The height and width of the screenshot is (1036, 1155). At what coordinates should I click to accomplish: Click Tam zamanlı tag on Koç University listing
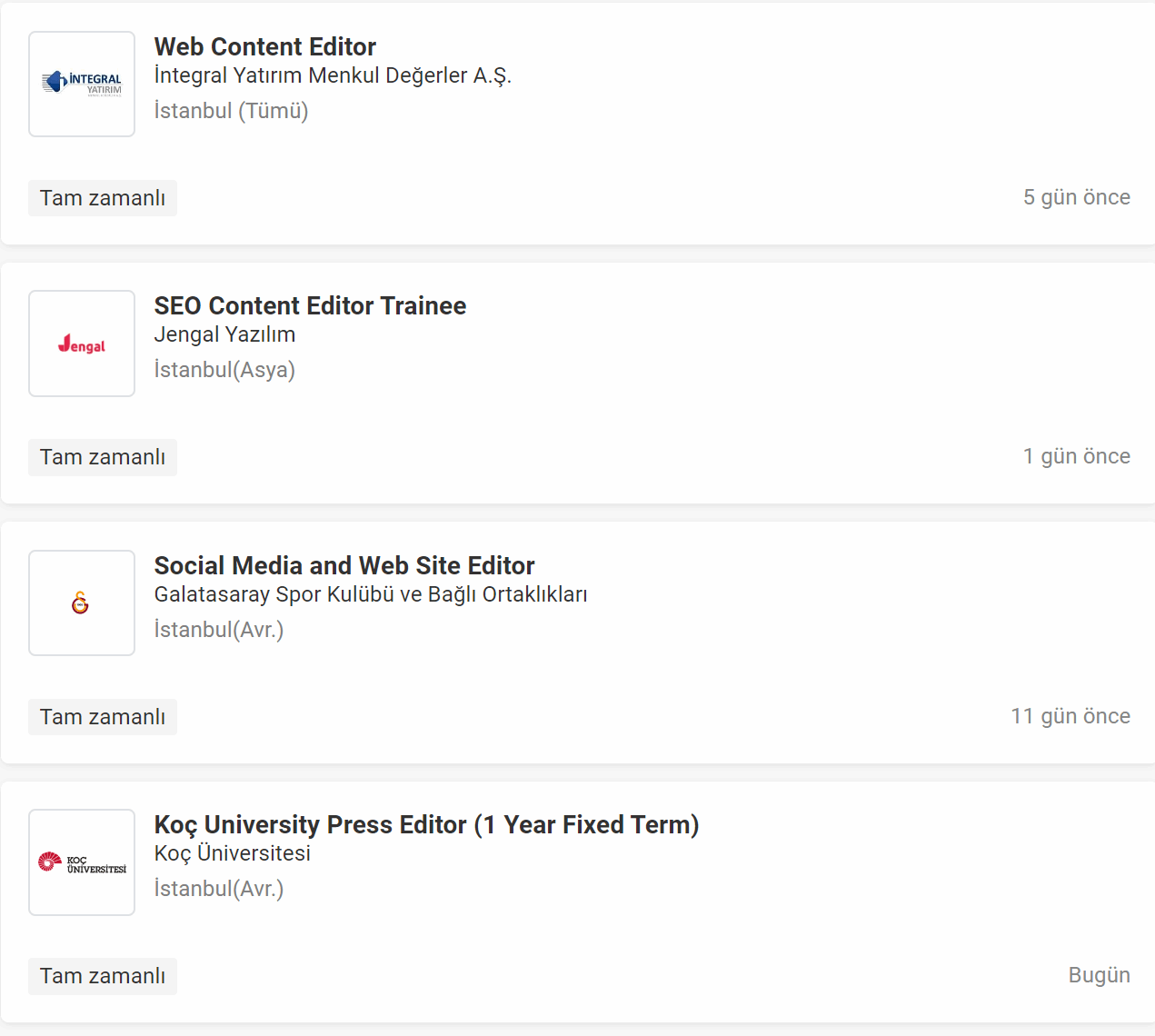(x=103, y=976)
